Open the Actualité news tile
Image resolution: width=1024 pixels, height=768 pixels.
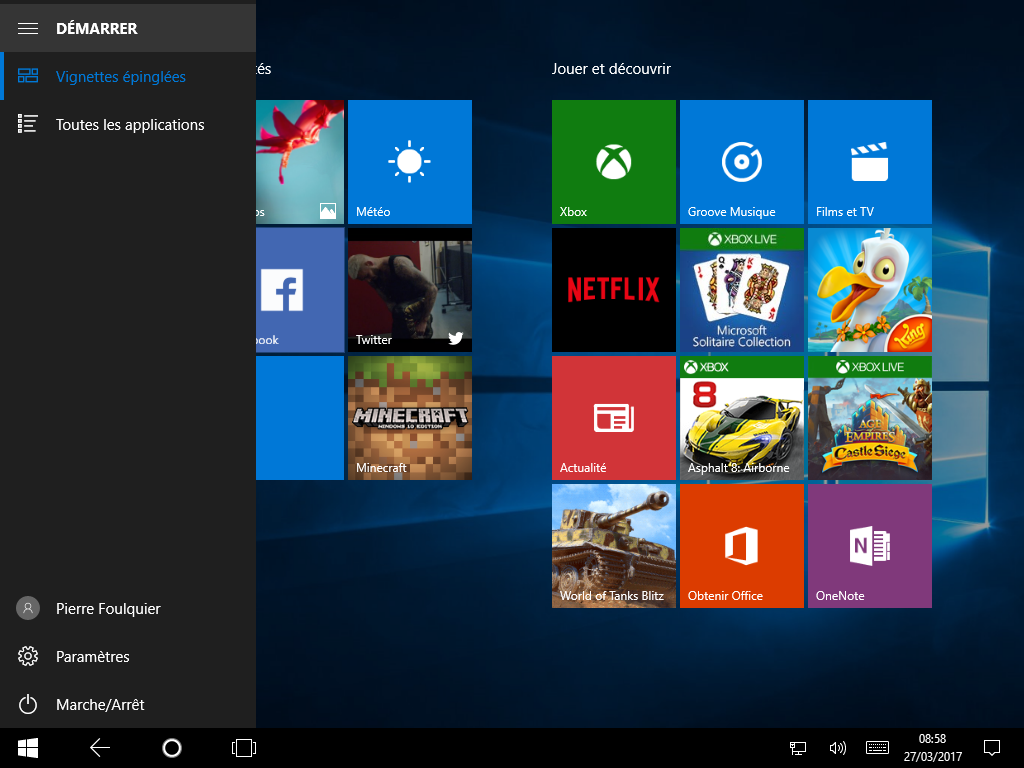click(613, 418)
